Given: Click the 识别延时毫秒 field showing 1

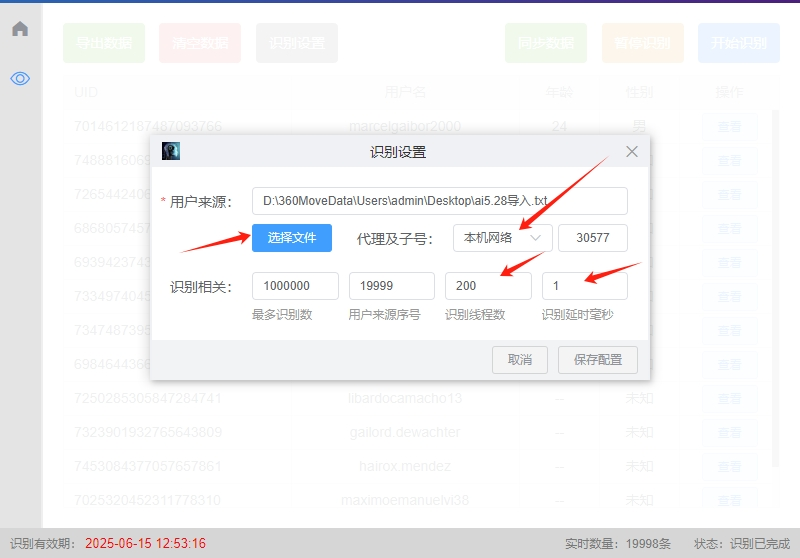Looking at the screenshot, I should (585, 286).
